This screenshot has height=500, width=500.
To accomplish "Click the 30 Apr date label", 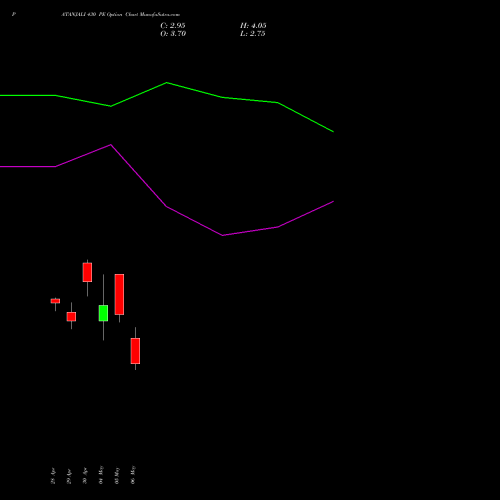I will click(85, 476).
